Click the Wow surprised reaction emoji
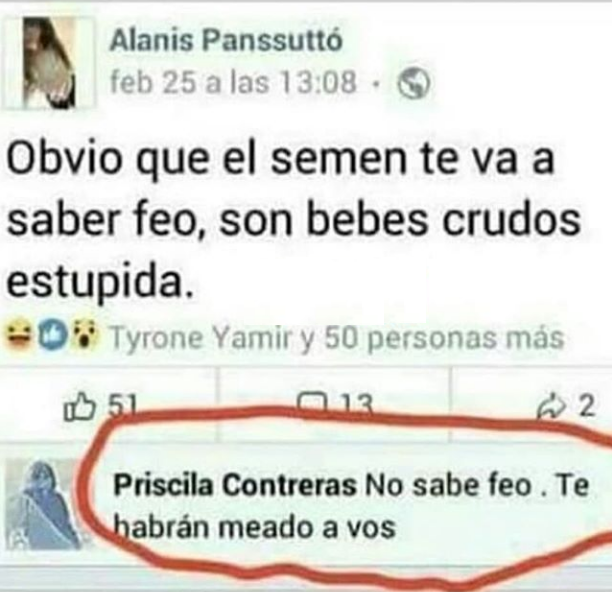Screen dimensions: 612x592 coord(83,336)
